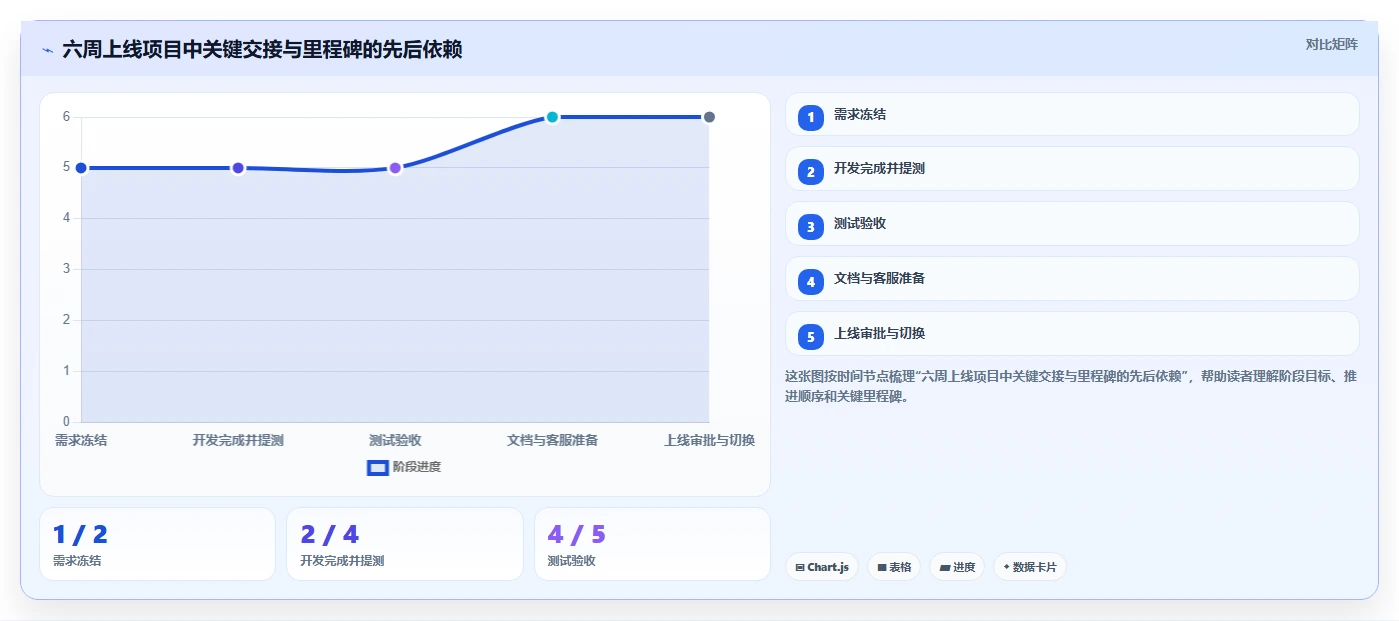The image size is (1399, 621).
Task: Click the y-axis value 0
Action: (66, 421)
